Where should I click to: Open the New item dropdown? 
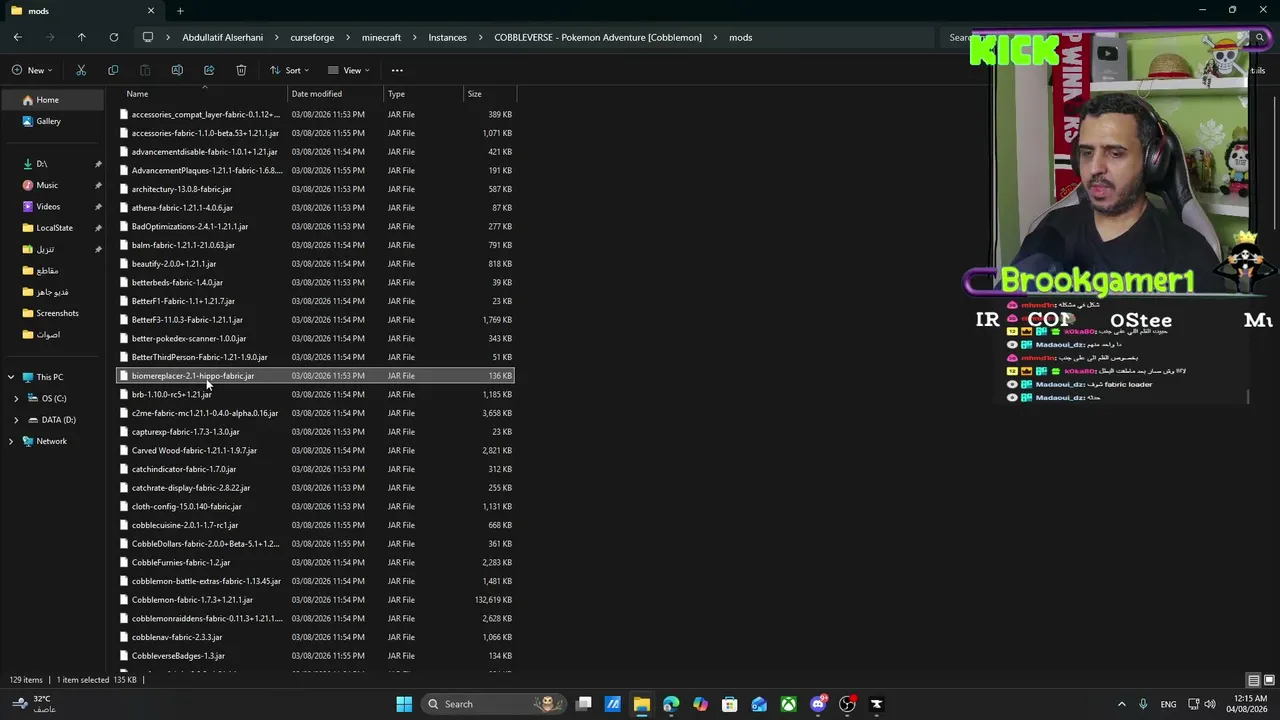30,70
